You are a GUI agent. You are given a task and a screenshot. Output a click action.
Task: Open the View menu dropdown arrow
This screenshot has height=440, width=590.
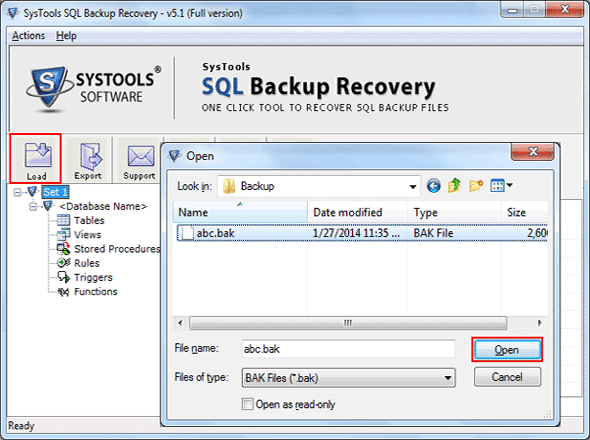point(509,185)
